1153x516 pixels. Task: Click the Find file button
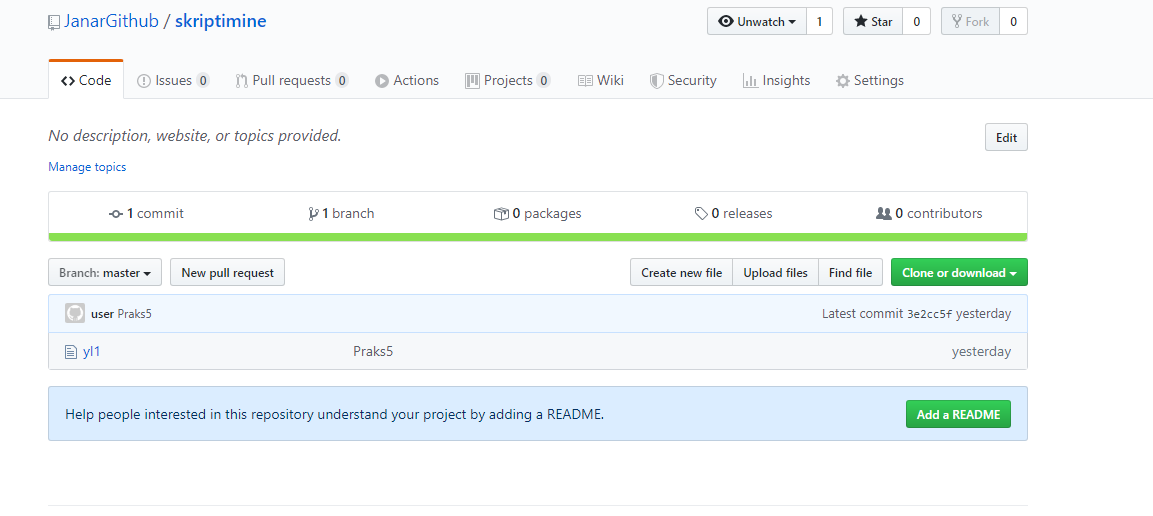[x=850, y=273]
